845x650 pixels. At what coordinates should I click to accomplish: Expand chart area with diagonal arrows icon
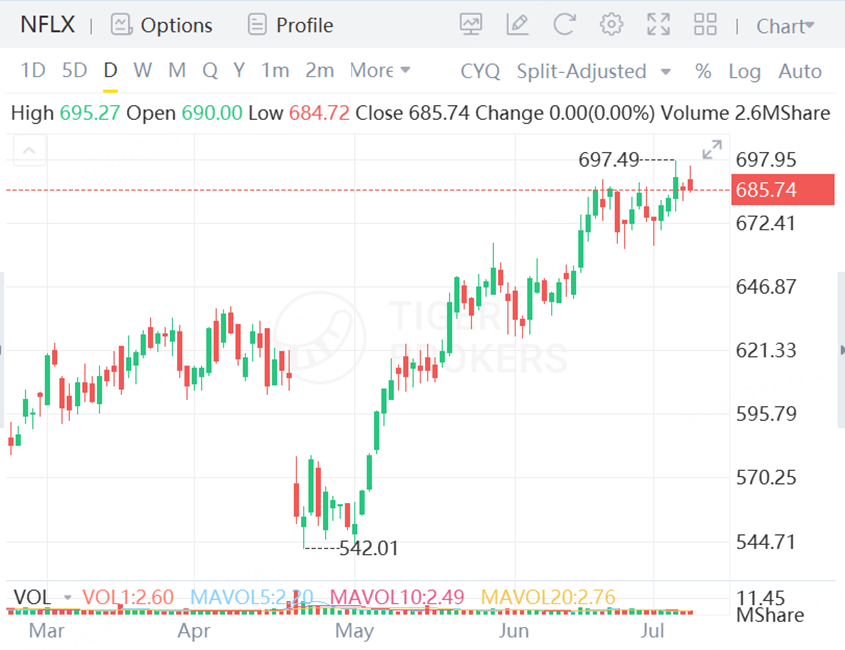tap(712, 150)
